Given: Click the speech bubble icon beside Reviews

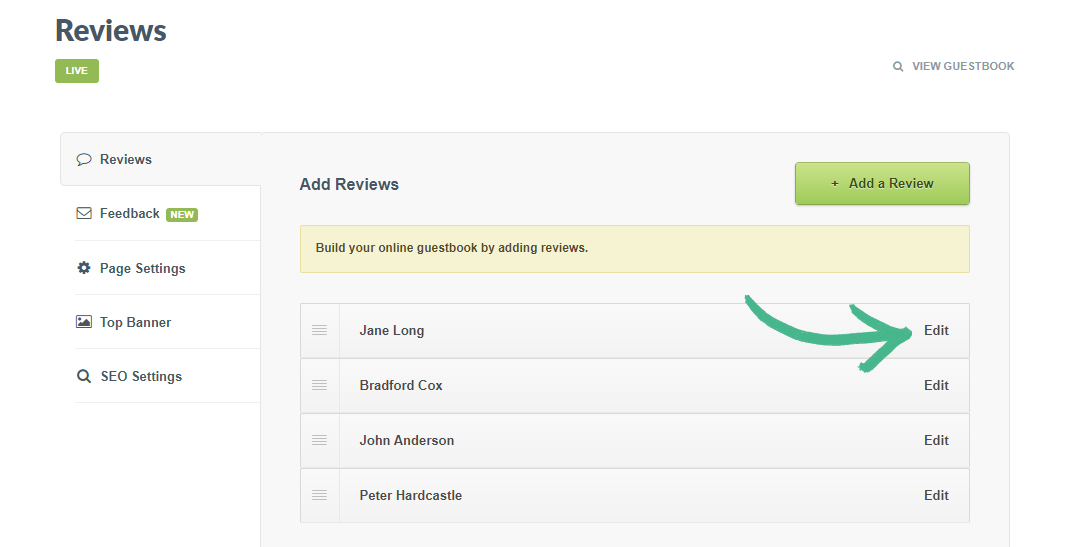Looking at the screenshot, I should pos(84,159).
